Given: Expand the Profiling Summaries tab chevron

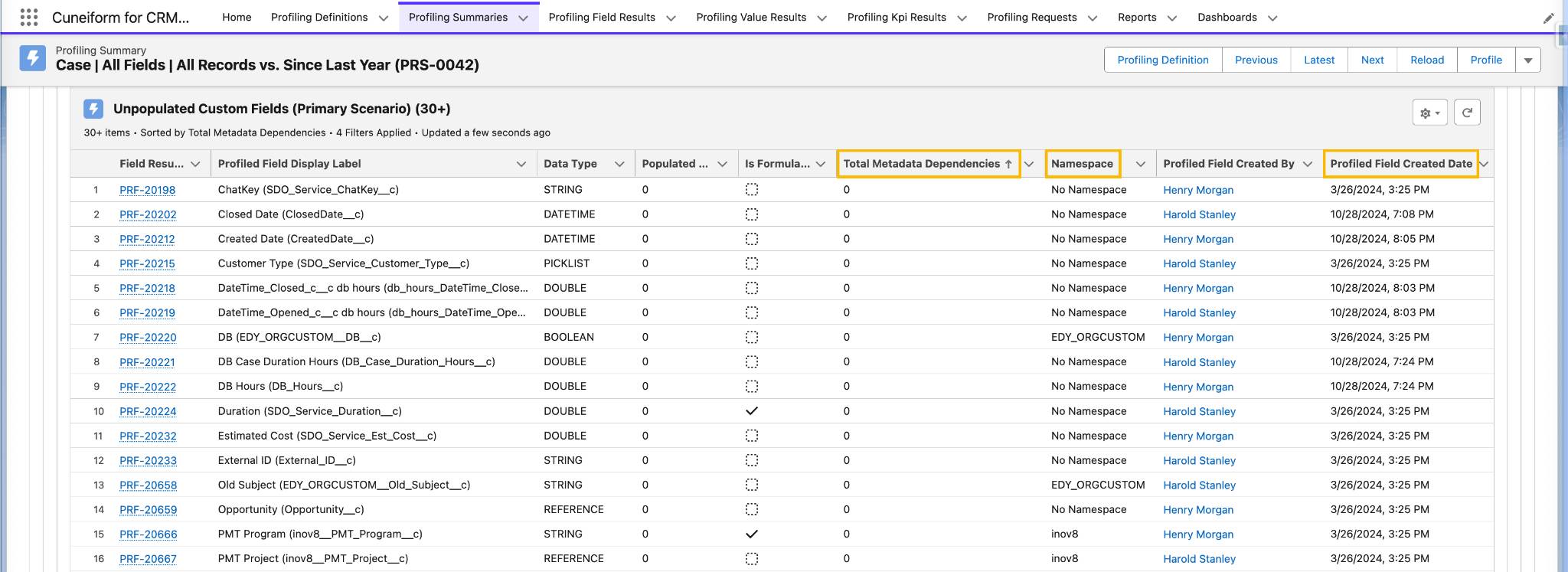Looking at the screenshot, I should [524, 18].
